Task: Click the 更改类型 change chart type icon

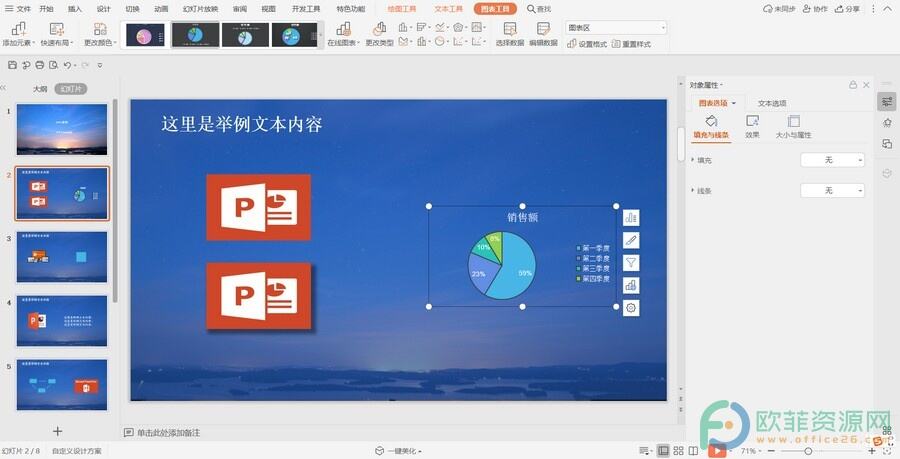Action: pos(379,29)
